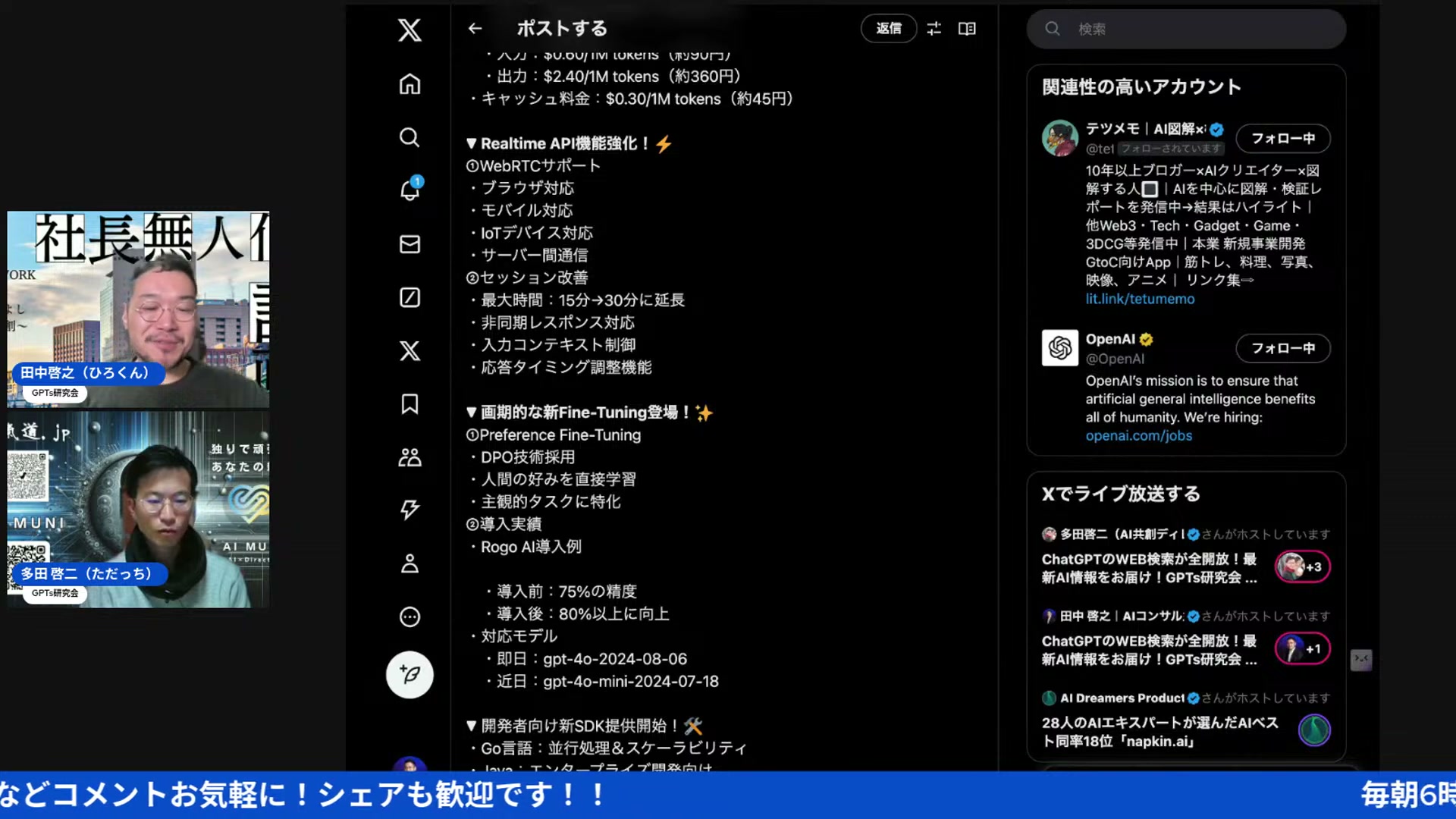Click the +1 listener avatars badge

(x=1302, y=648)
